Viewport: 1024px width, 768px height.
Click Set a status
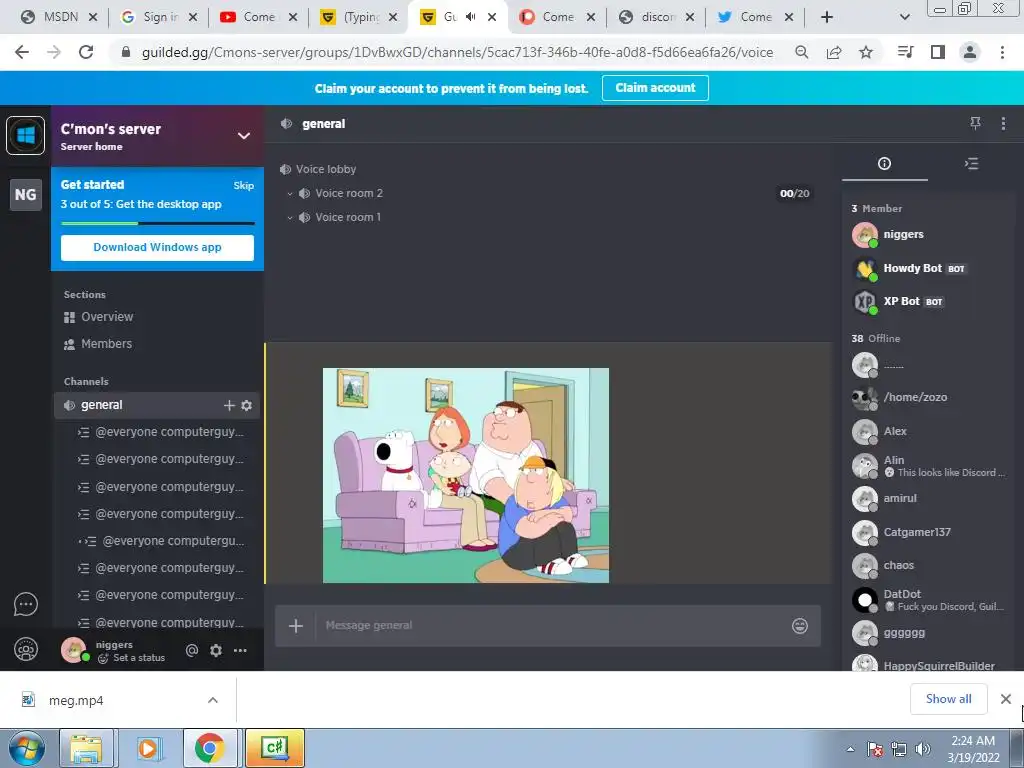[x=132, y=658]
